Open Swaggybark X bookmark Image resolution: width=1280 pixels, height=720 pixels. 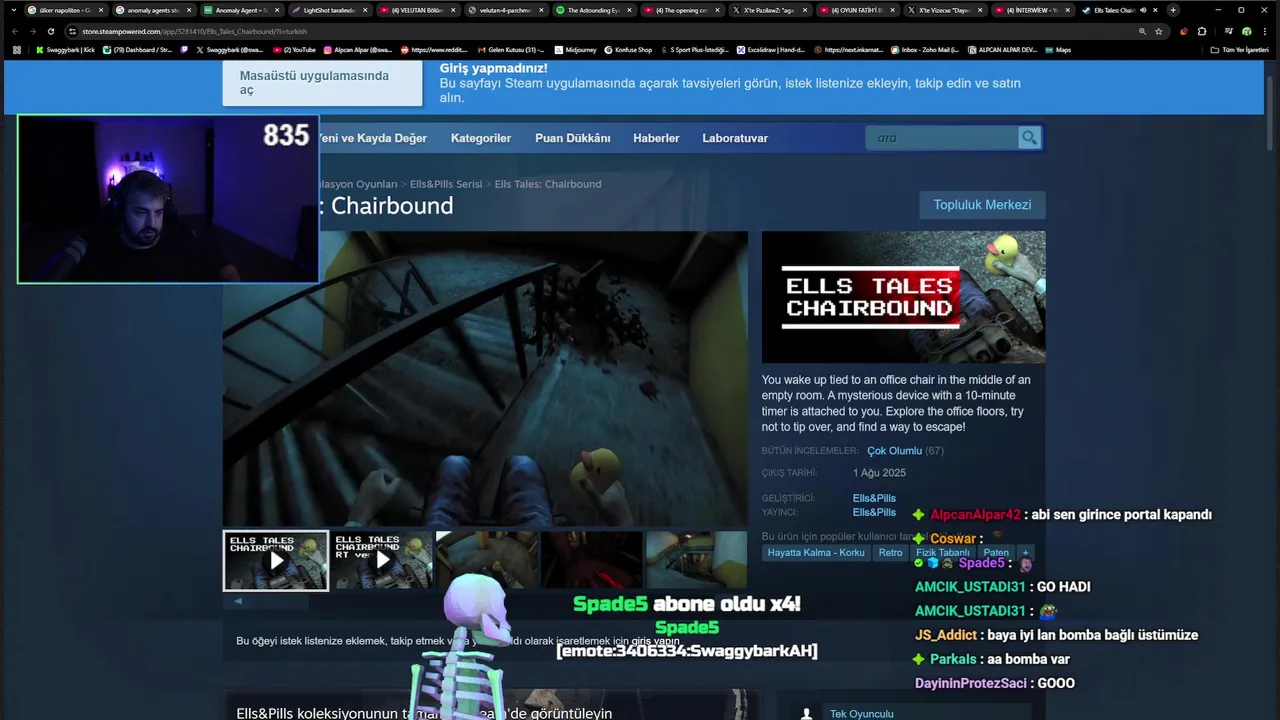pyautogui.click(x=229, y=49)
